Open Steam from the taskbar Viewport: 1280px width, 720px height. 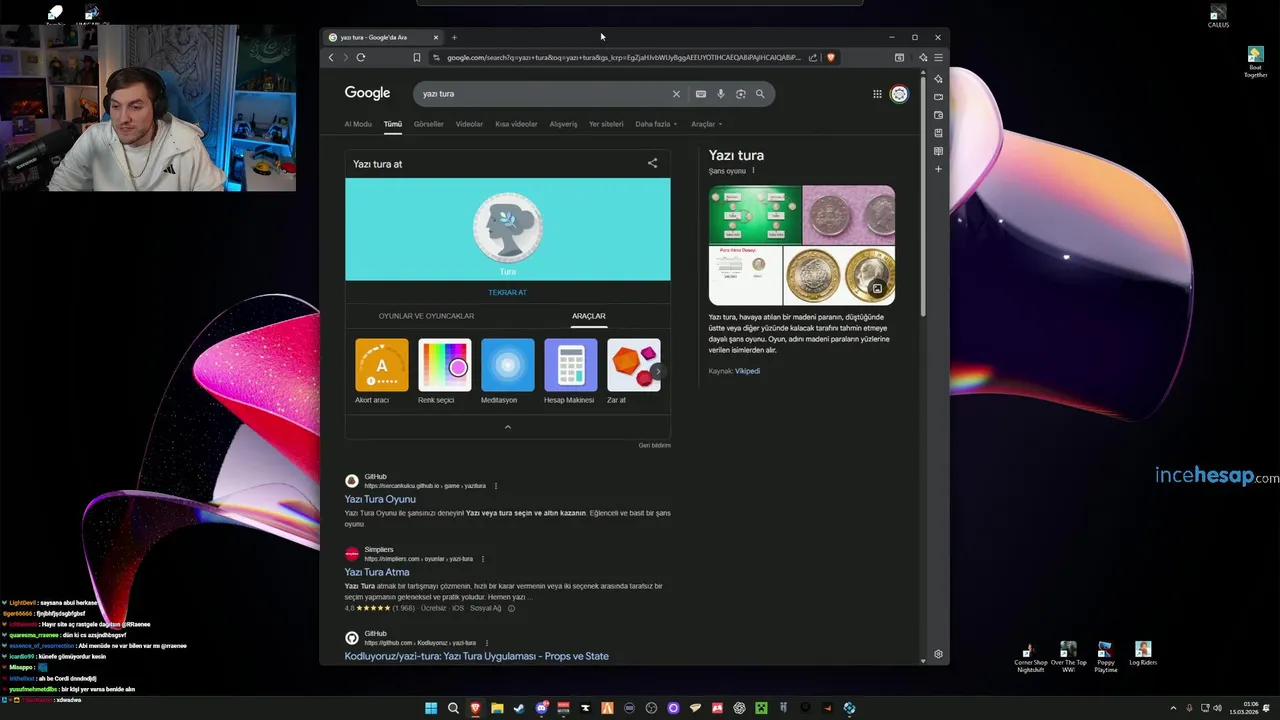click(519, 708)
